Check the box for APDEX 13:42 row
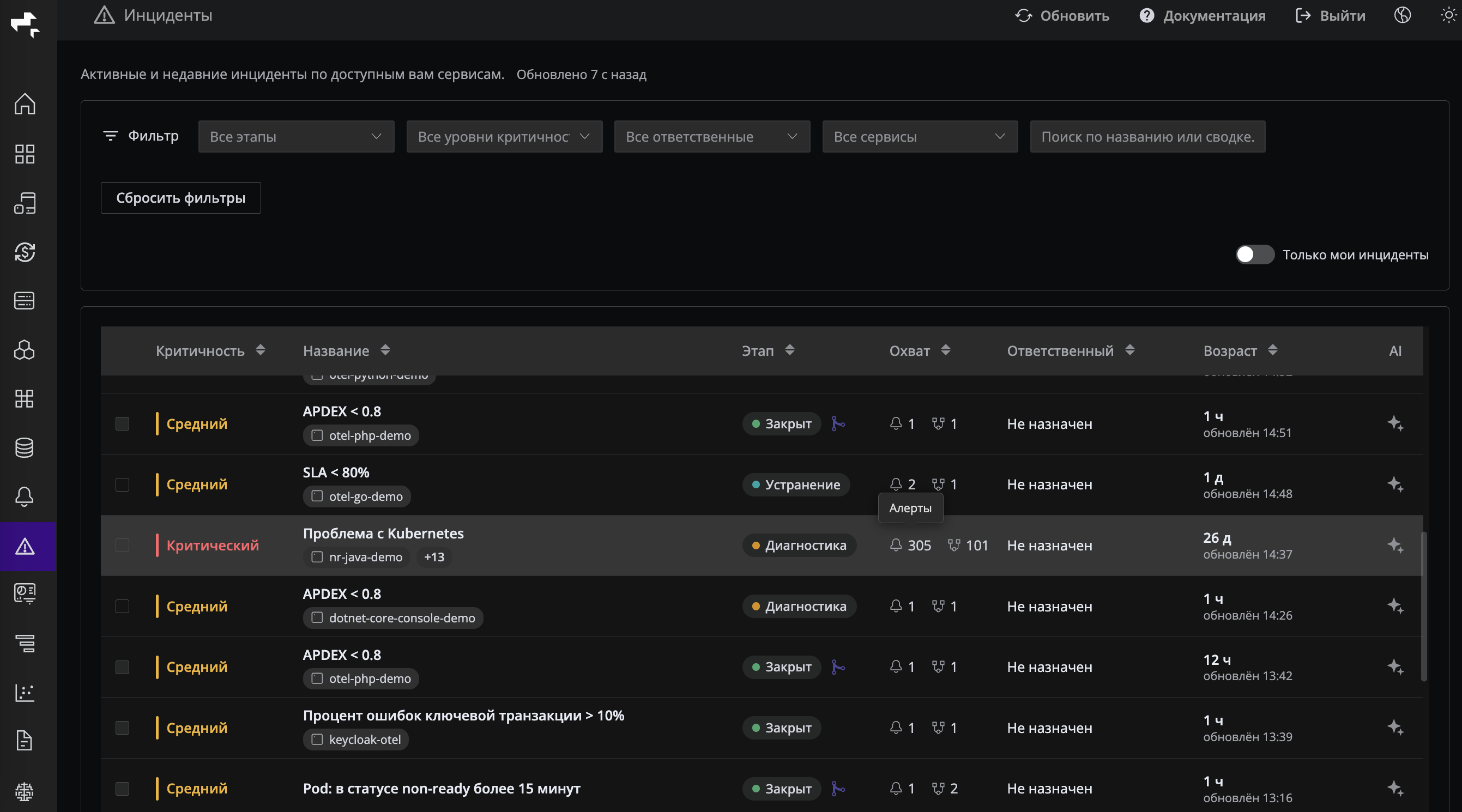 (122, 667)
